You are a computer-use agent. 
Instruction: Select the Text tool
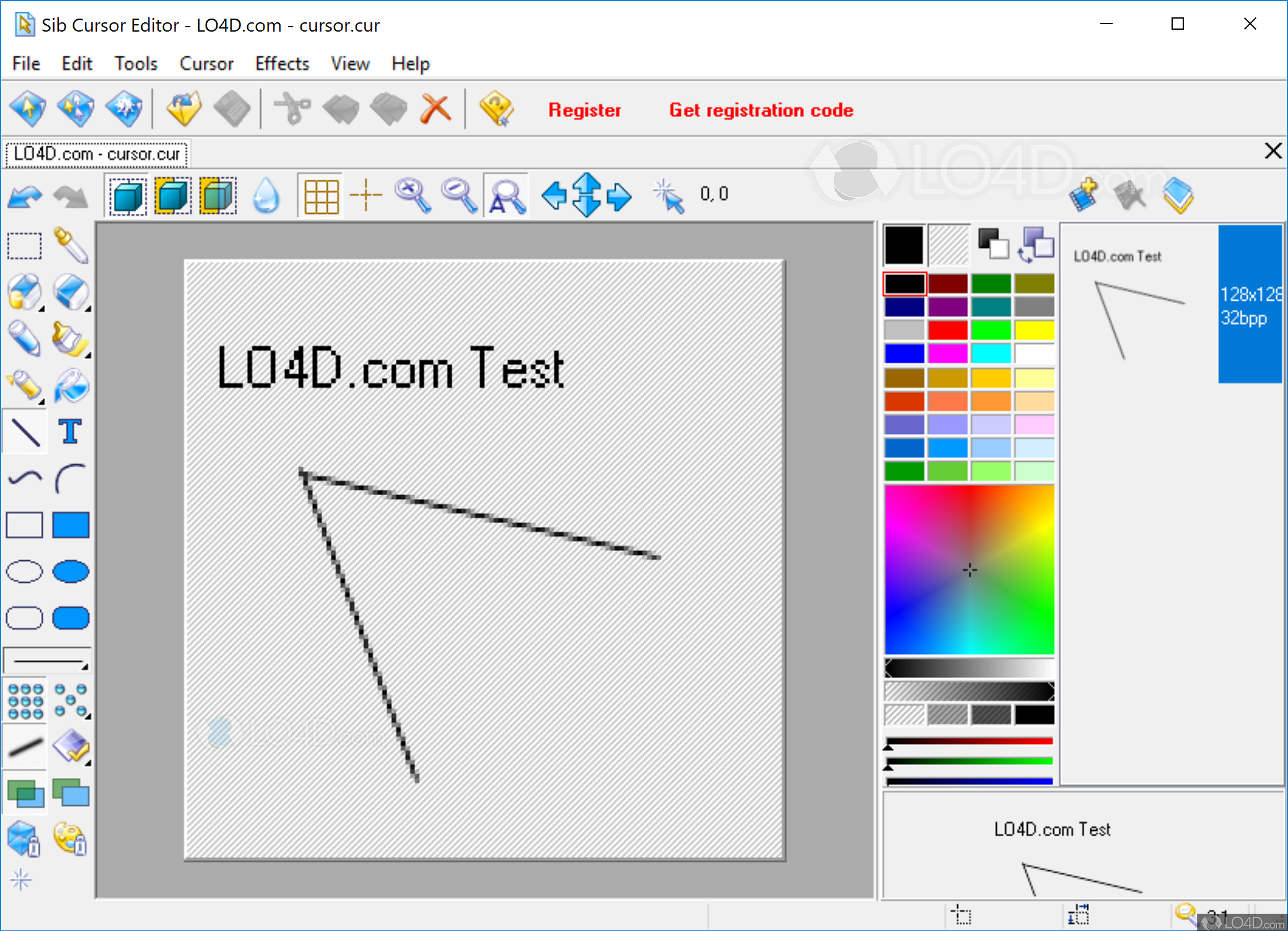click(x=71, y=431)
